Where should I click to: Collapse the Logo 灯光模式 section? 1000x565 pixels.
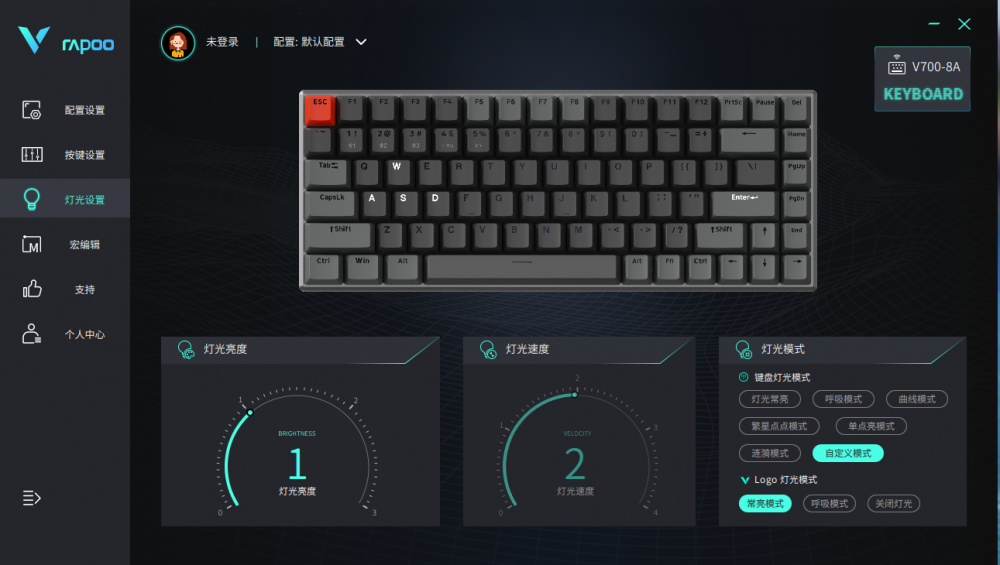click(744, 480)
